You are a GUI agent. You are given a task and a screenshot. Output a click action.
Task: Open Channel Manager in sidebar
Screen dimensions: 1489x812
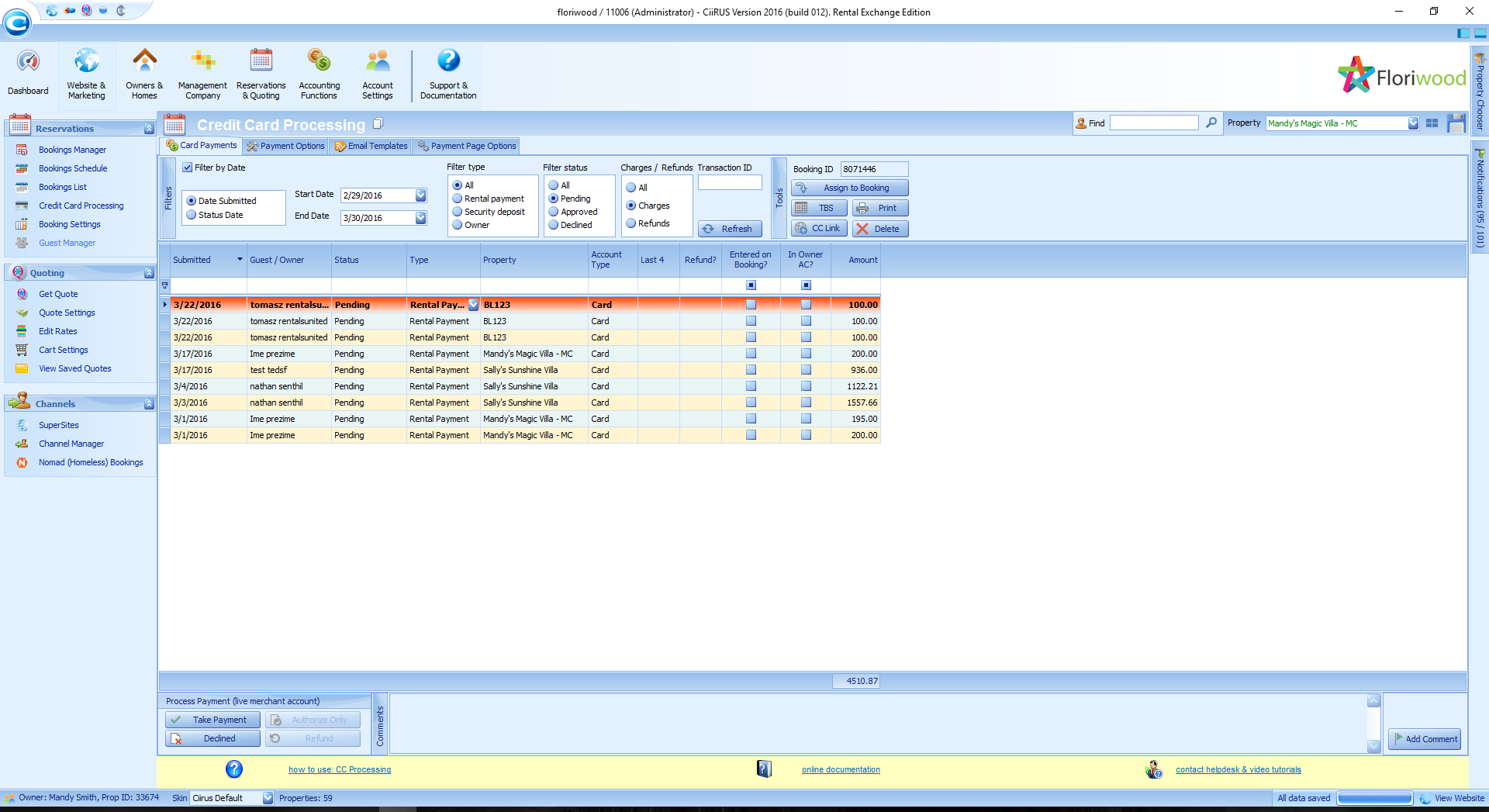pyautogui.click(x=71, y=444)
